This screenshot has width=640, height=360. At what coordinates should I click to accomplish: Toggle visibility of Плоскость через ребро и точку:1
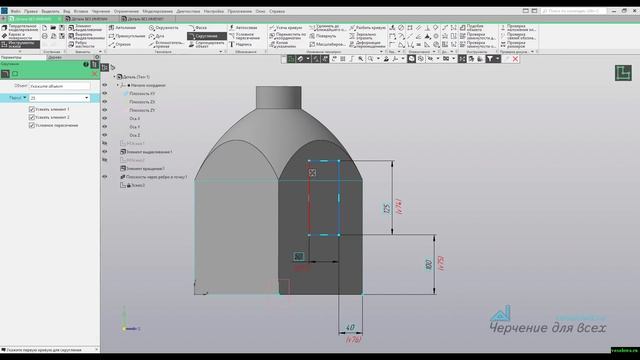(x=105, y=177)
